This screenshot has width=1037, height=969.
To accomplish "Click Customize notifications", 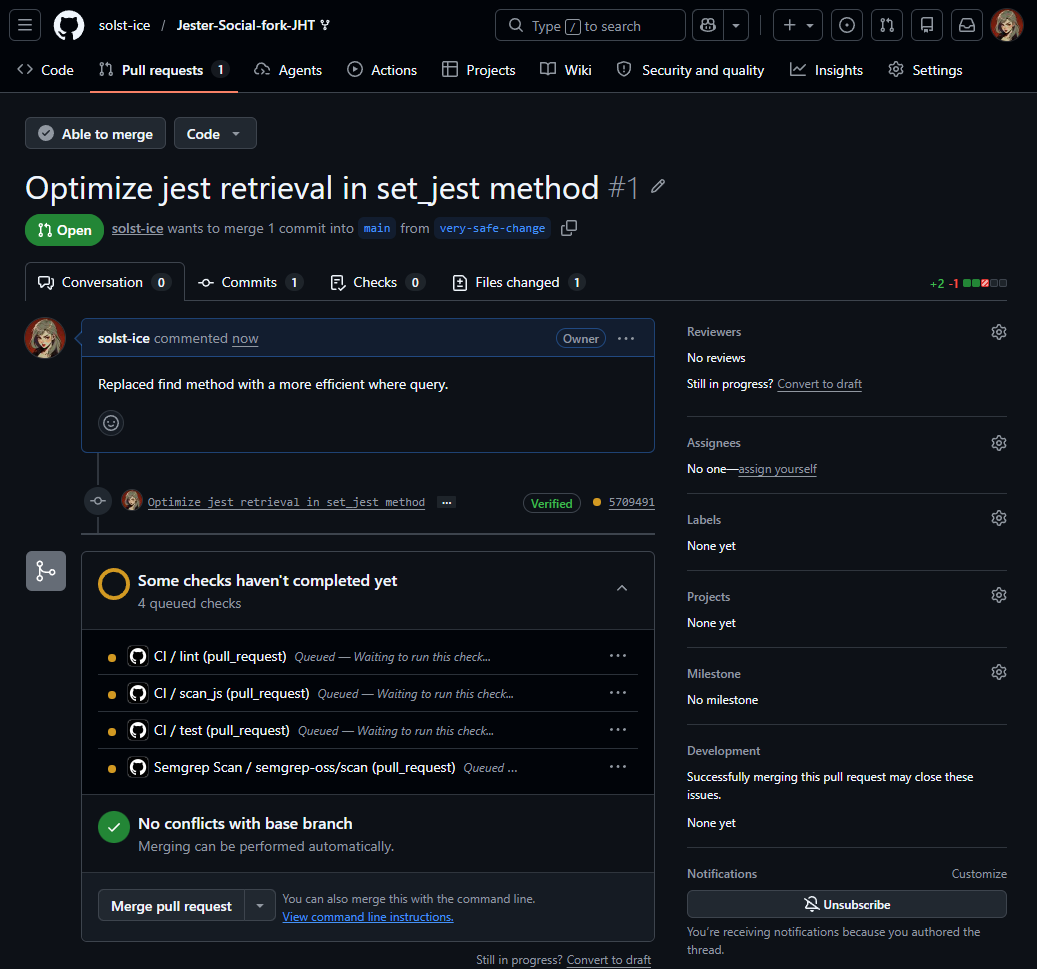I will click(x=979, y=874).
